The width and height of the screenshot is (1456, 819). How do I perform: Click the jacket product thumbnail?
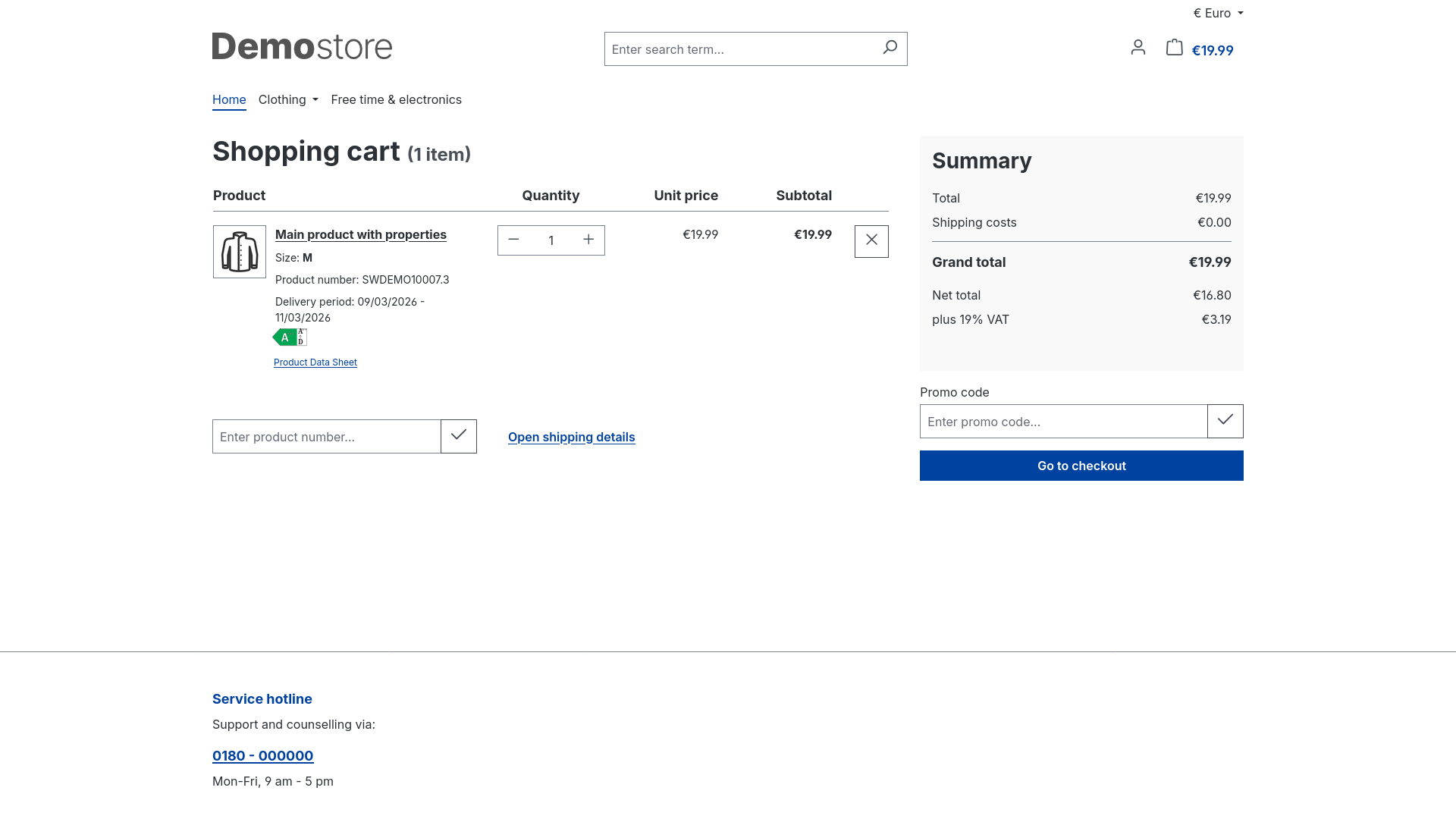coord(240,252)
